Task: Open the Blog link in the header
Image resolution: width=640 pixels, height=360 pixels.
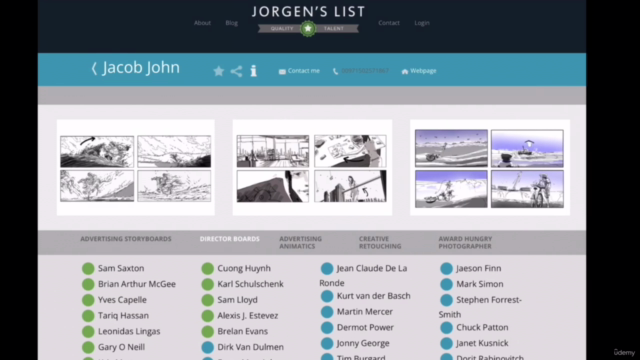Action: [231, 23]
